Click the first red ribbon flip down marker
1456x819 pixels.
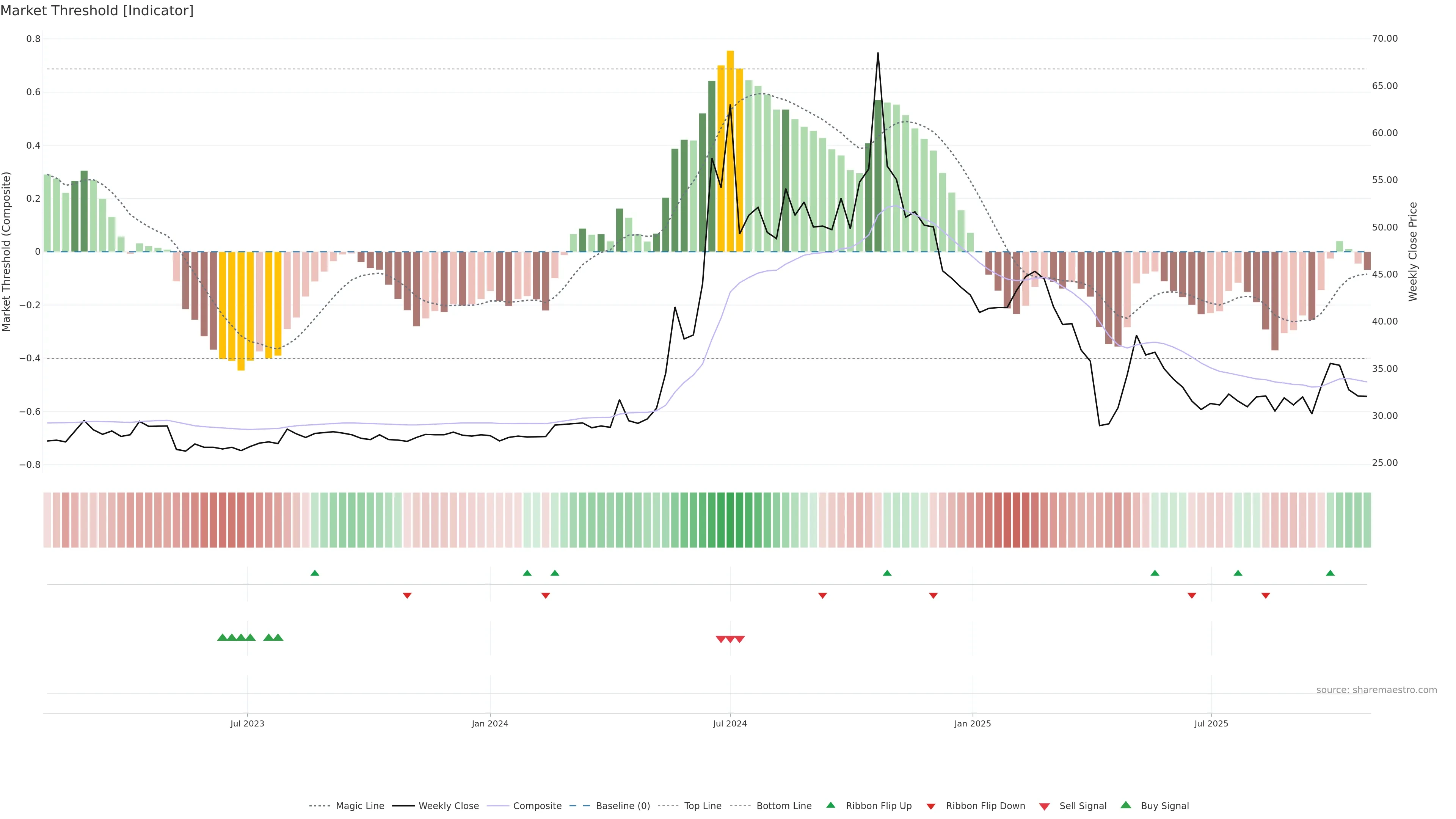click(x=407, y=595)
